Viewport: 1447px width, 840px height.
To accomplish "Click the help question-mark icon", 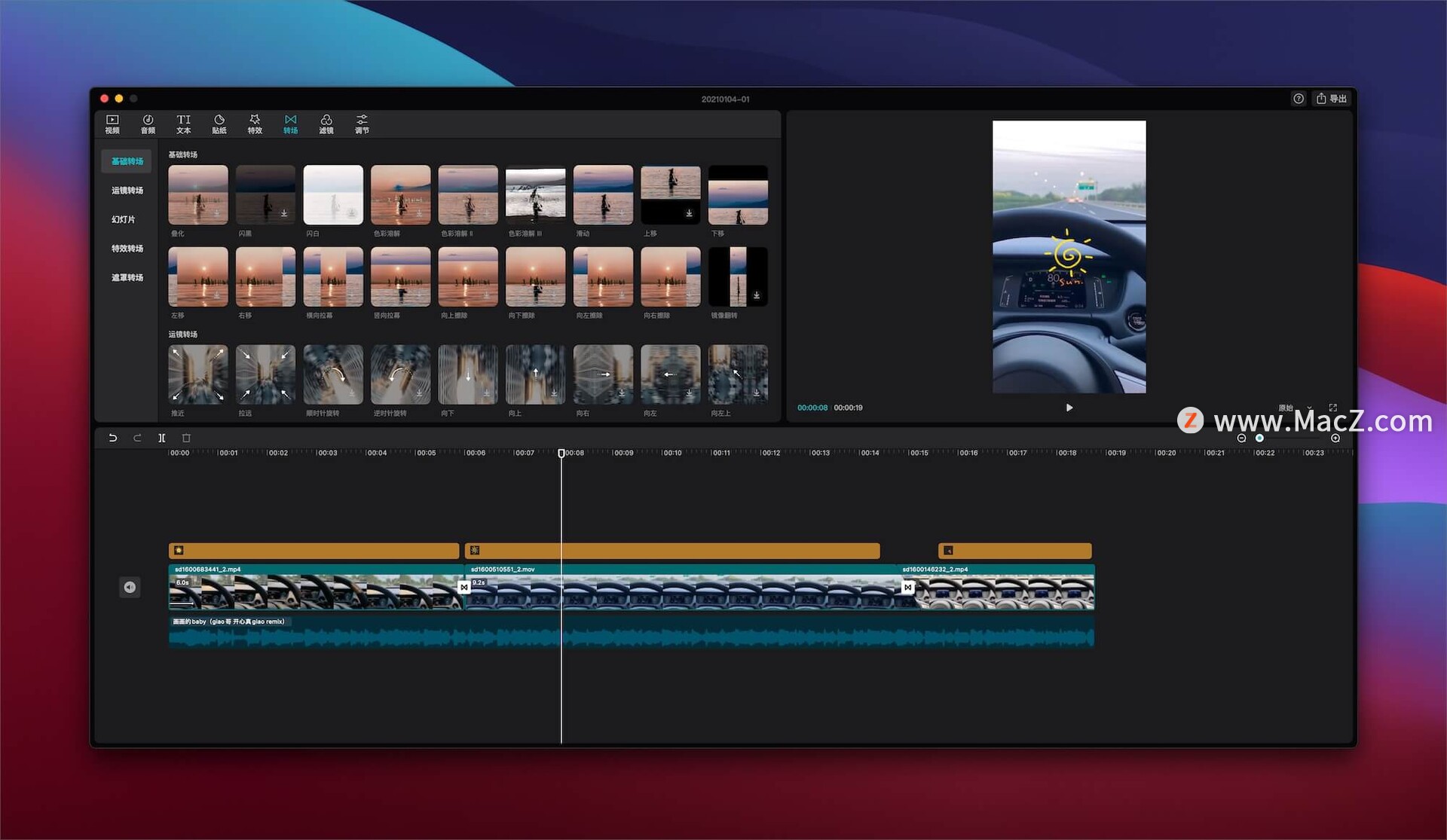I will (1298, 99).
